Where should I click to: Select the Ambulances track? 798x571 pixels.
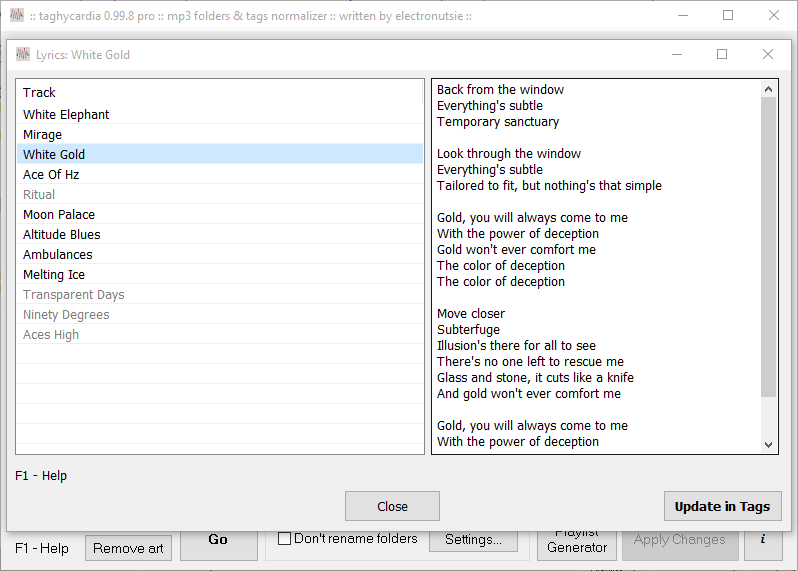click(x=220, y=254)
